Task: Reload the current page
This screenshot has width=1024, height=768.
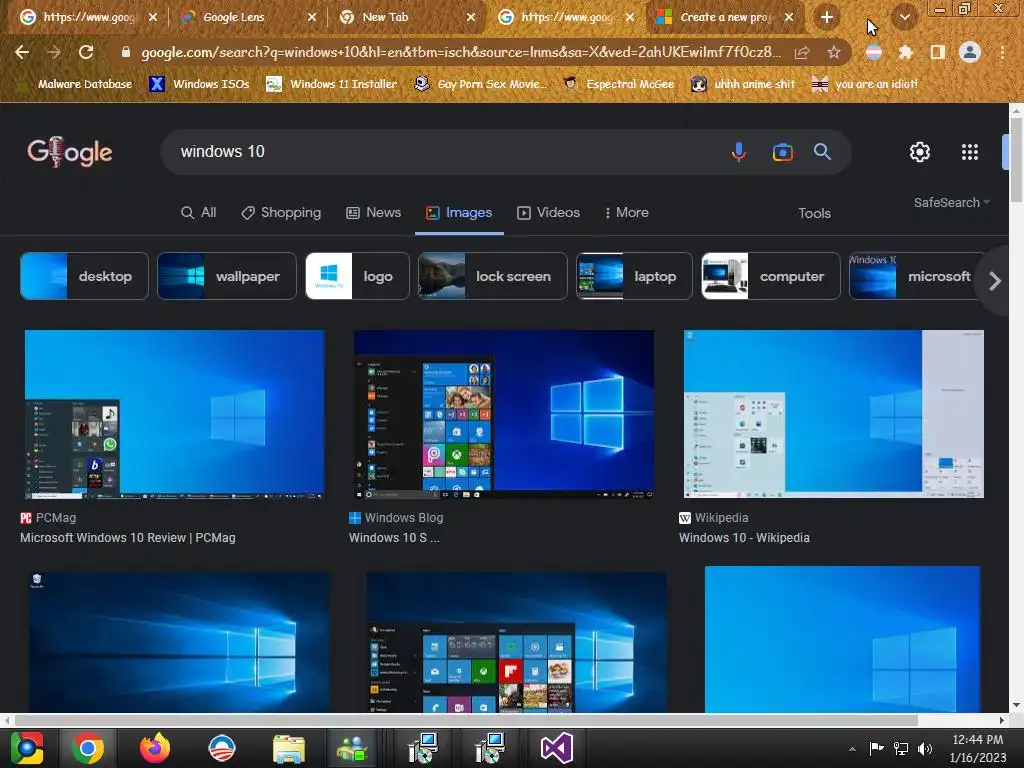Action: coord(86,52)
